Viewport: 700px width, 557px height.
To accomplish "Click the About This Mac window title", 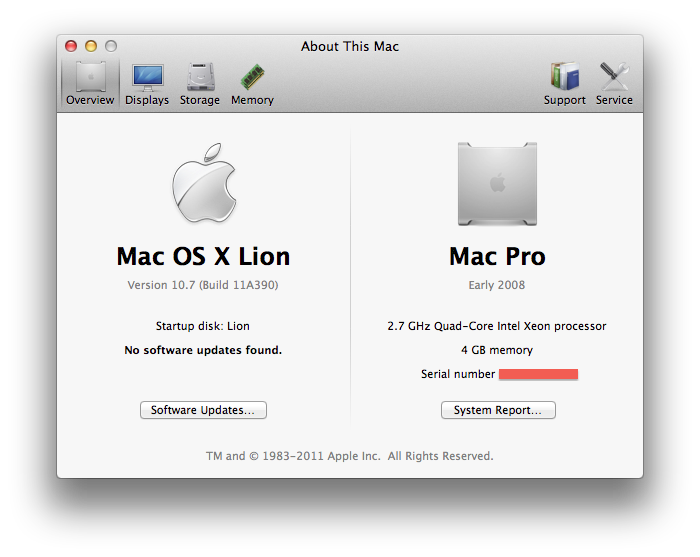I will [350, 46].
